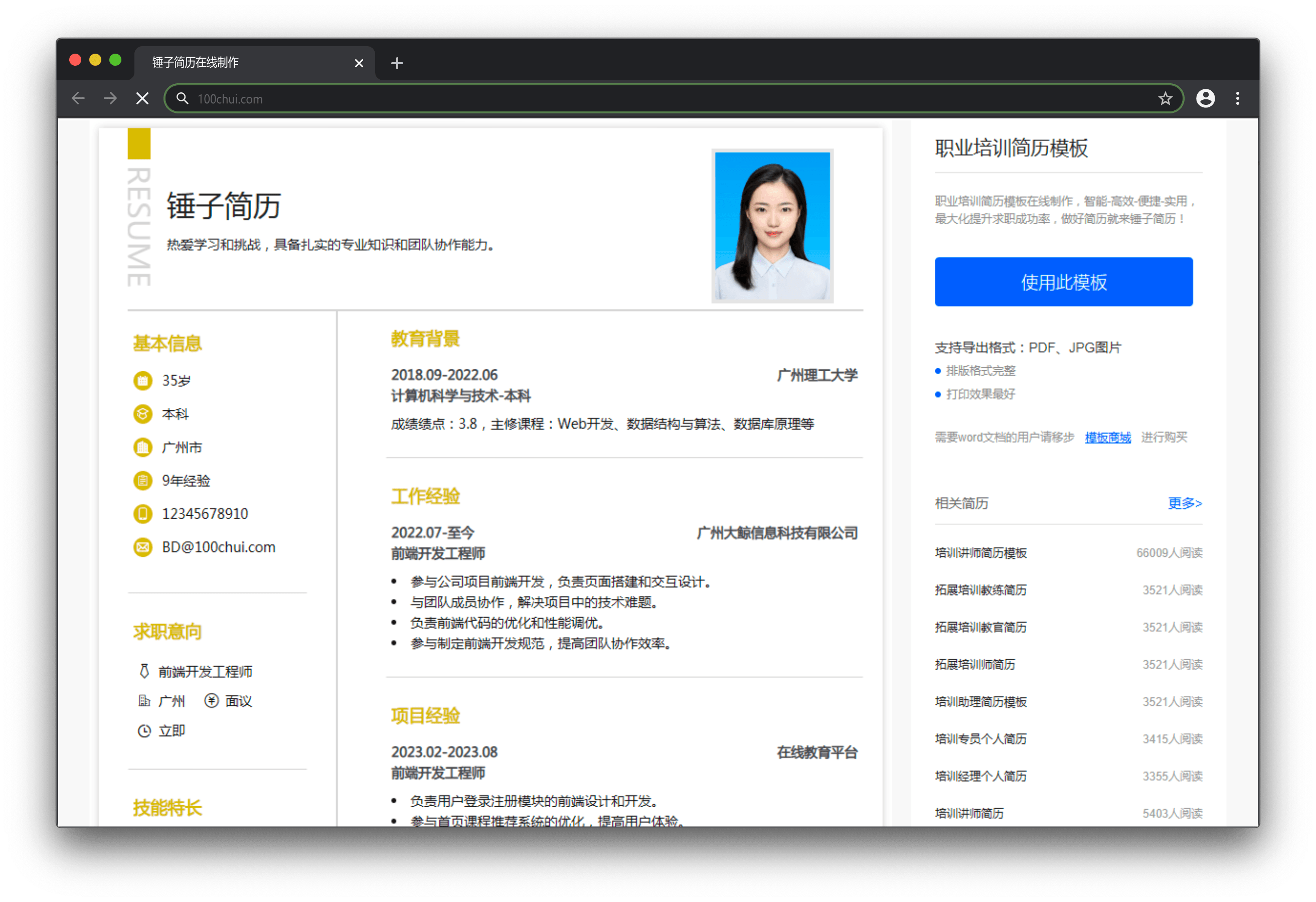Open a new tab with plus button
Image resolution: width=1316 pixels, height=902 pixels.
pos(397,63)
